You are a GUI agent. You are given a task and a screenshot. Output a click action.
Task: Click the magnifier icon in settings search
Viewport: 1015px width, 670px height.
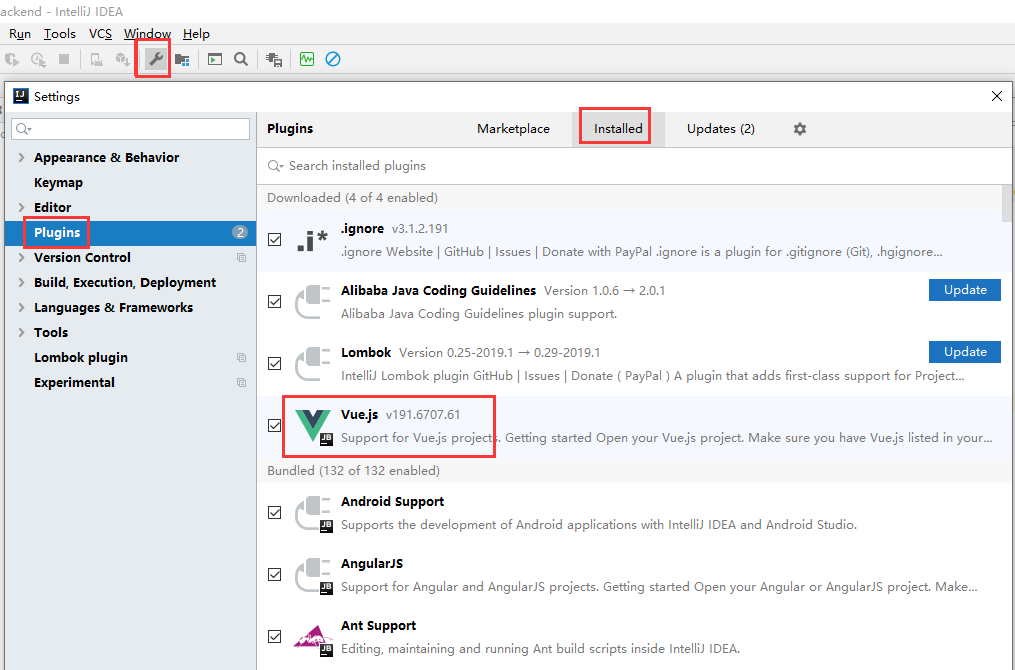[23, 129]
